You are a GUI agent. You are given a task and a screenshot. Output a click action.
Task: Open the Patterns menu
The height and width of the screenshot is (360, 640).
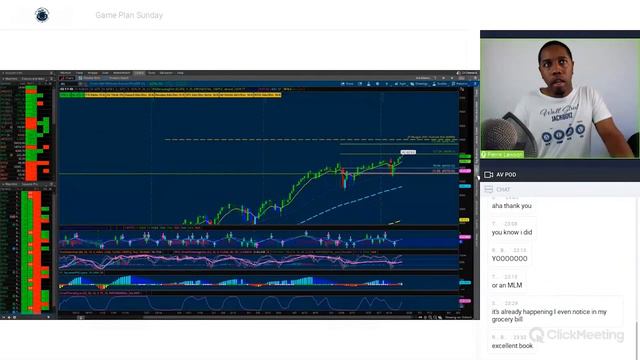[460, 84]
